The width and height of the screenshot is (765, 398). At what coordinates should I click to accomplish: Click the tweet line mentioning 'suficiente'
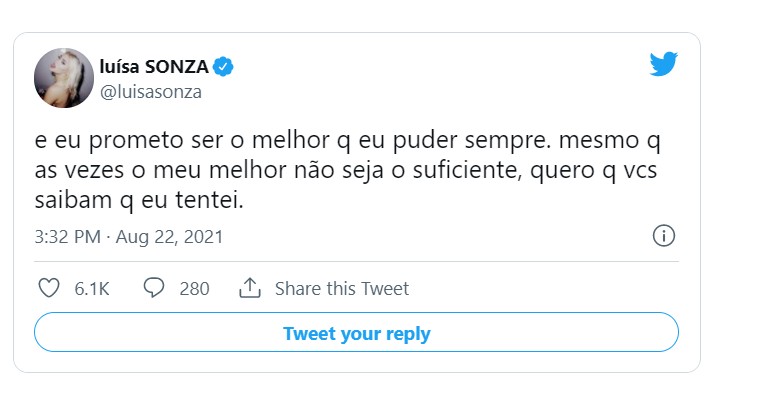[x=345, y=171]
